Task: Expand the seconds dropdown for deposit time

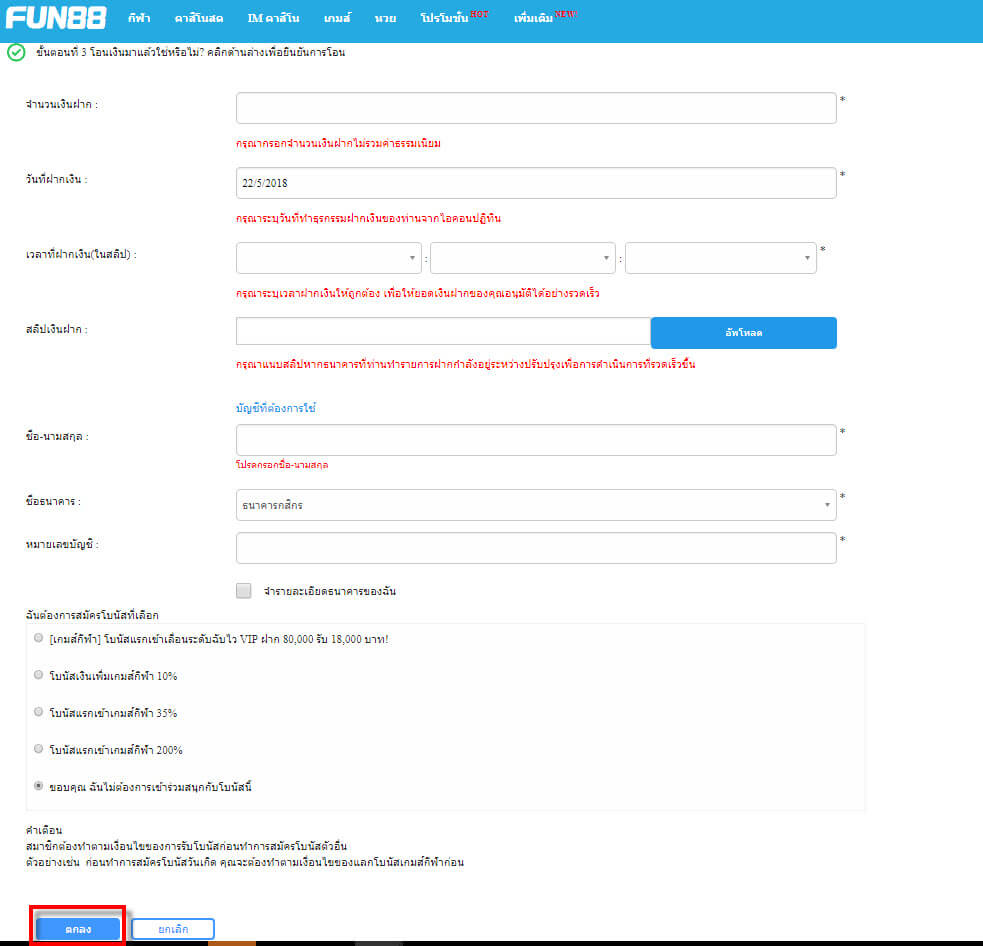Action: point(720,258)
